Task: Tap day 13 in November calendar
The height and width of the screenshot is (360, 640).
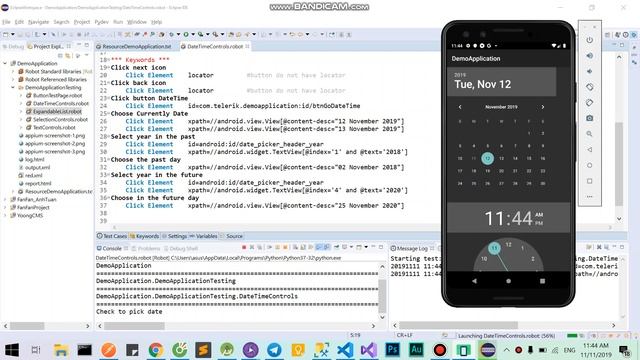Action: pos(501,158)
